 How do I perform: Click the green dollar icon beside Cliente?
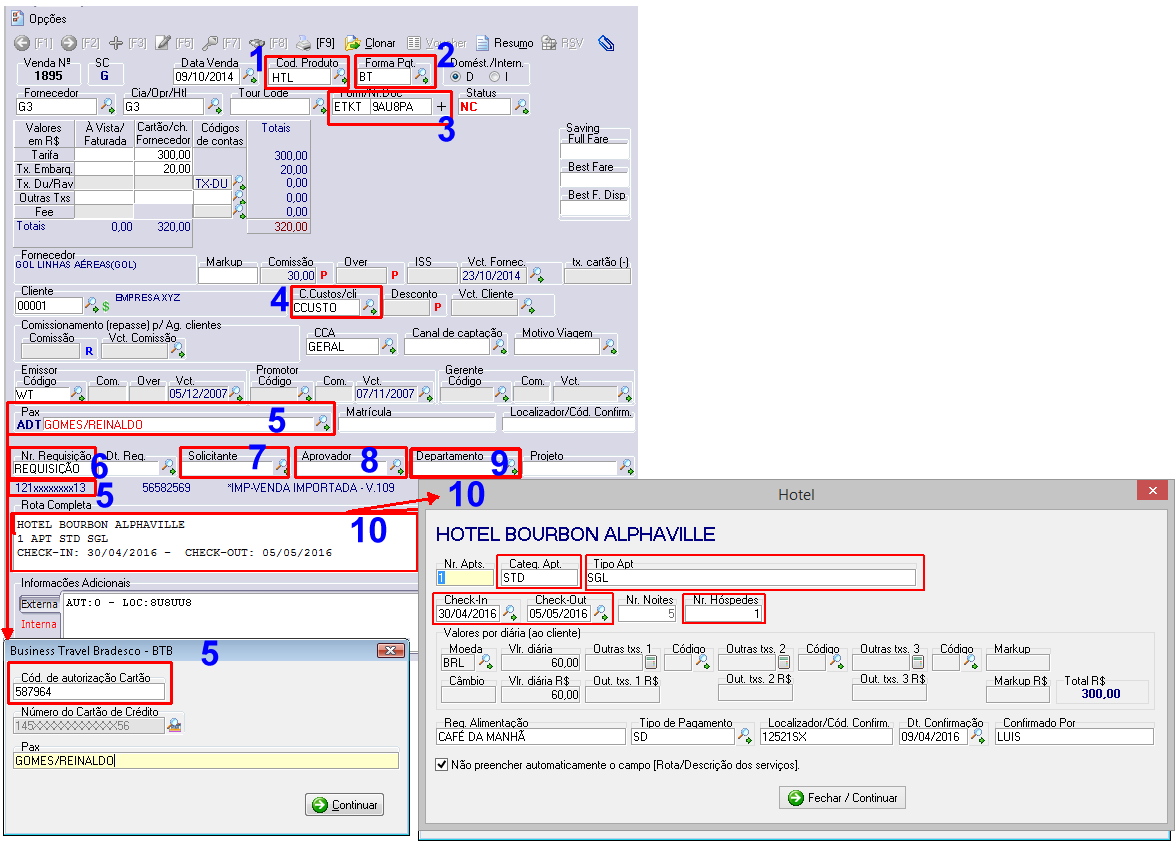(106, 306)
